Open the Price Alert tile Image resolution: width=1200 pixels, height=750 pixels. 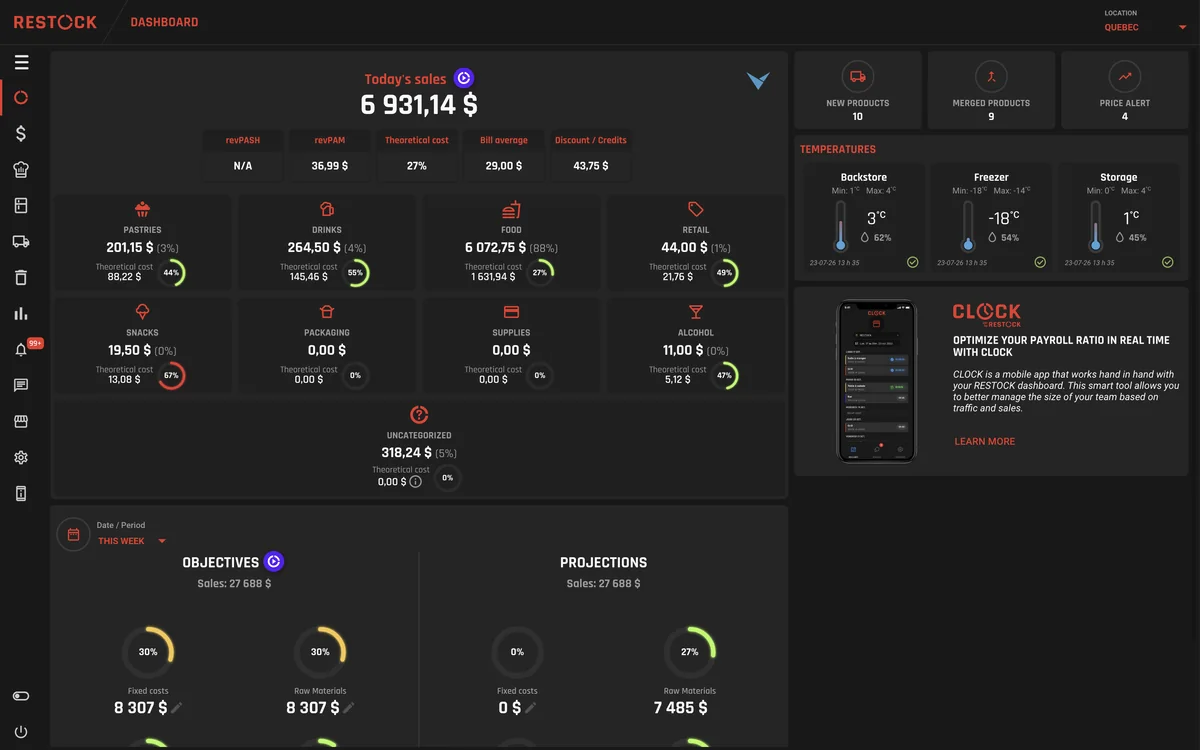[1124, 91]
